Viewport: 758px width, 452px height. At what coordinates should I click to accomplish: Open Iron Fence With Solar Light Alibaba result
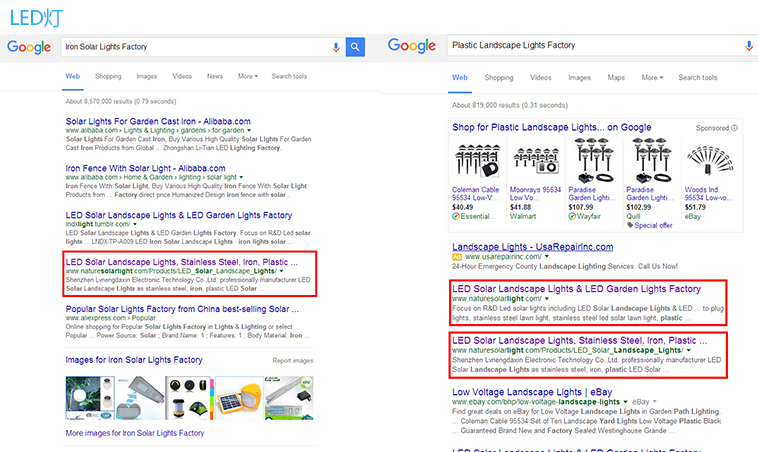[146, 168]
